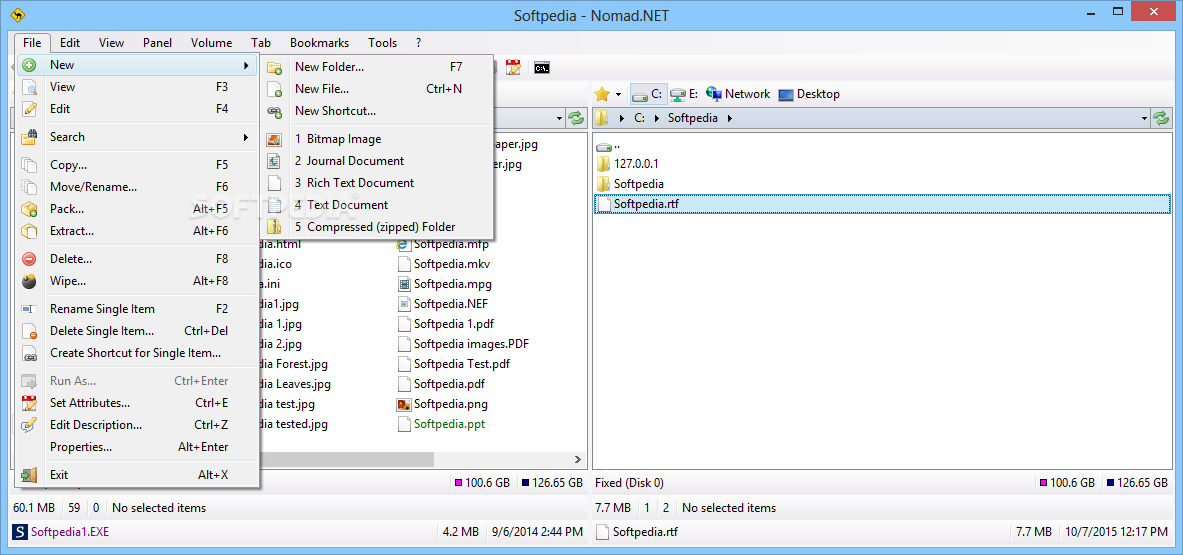Click the New File icon in submenu
This screenshot has width=1183, height=555.
[x=275, y=89]
